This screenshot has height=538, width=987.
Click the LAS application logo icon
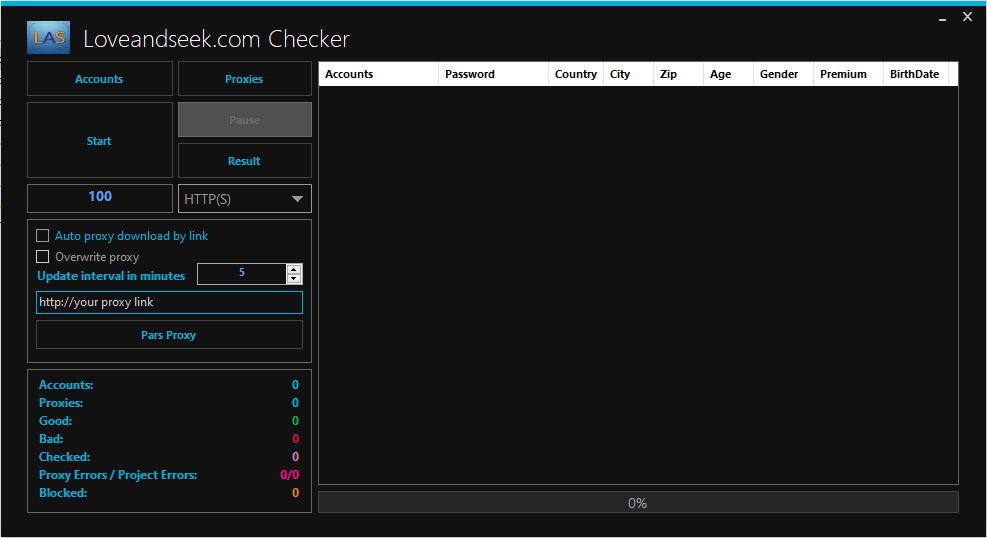pyautogui.click(x=48, y=38)
